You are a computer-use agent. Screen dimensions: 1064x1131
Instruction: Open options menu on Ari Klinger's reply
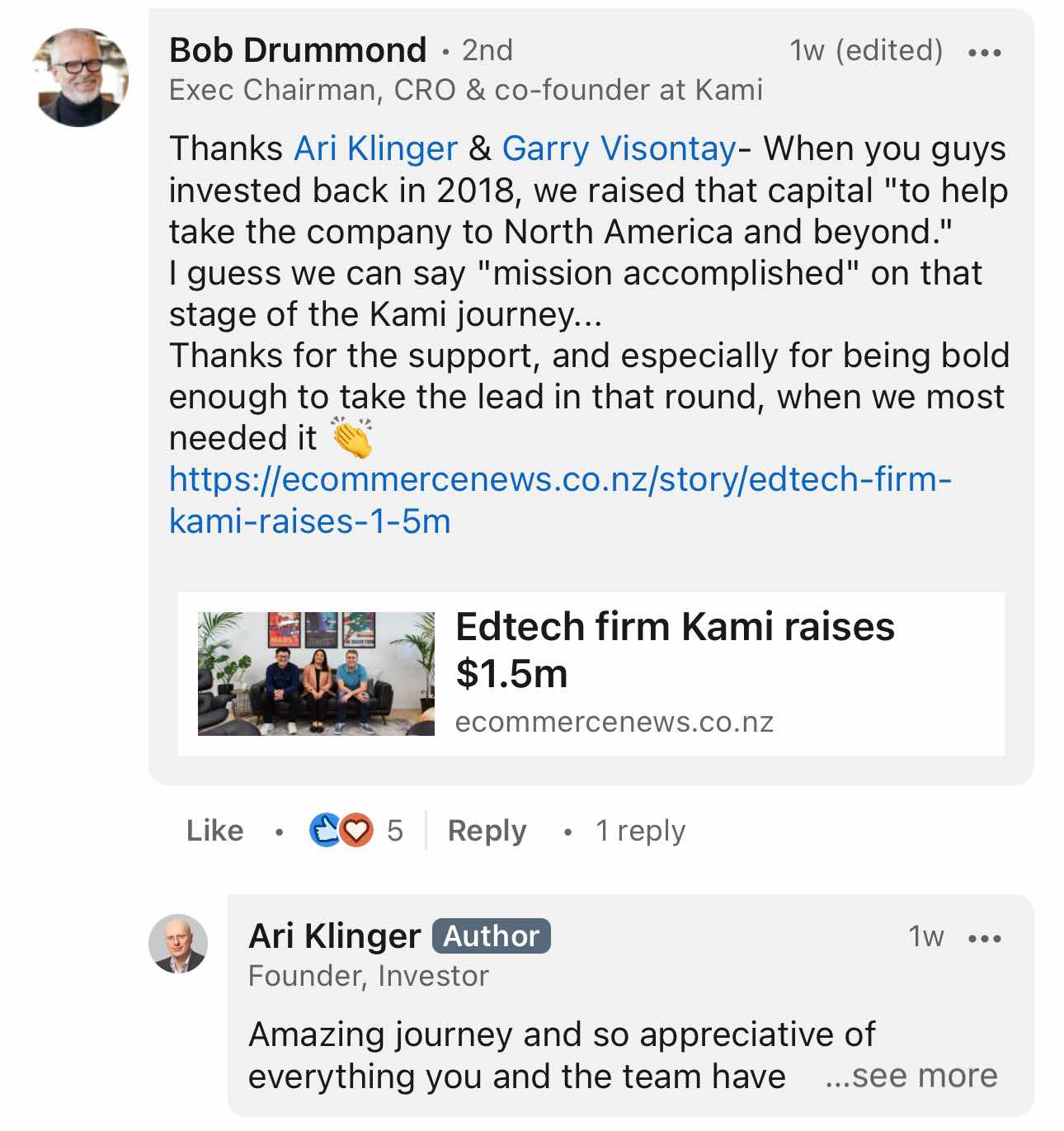tap(985, 938)
